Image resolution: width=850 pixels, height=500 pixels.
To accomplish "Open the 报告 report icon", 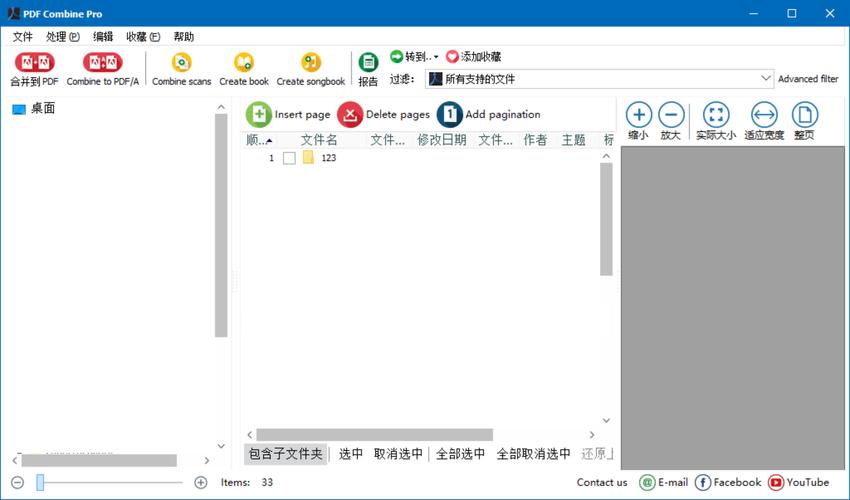I will click(x=368, y=62).
